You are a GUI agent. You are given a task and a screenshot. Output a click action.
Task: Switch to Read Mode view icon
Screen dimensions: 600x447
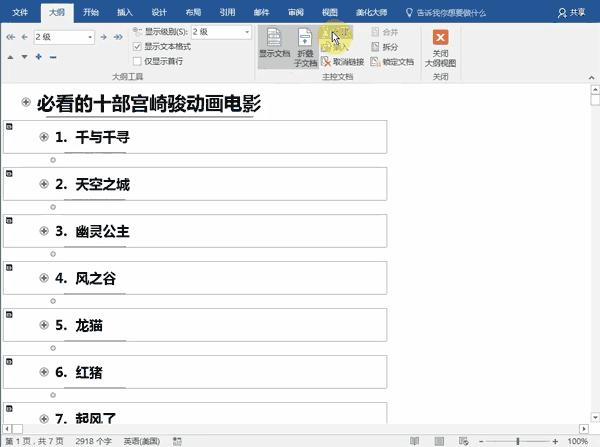click(x=414, y=441)
